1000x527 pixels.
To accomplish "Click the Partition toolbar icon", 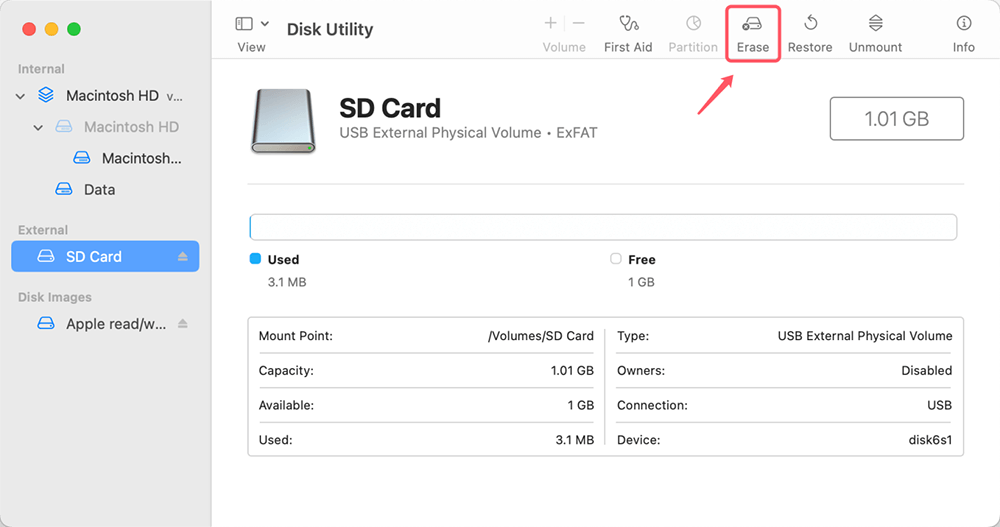I will (x=693, y=24).
